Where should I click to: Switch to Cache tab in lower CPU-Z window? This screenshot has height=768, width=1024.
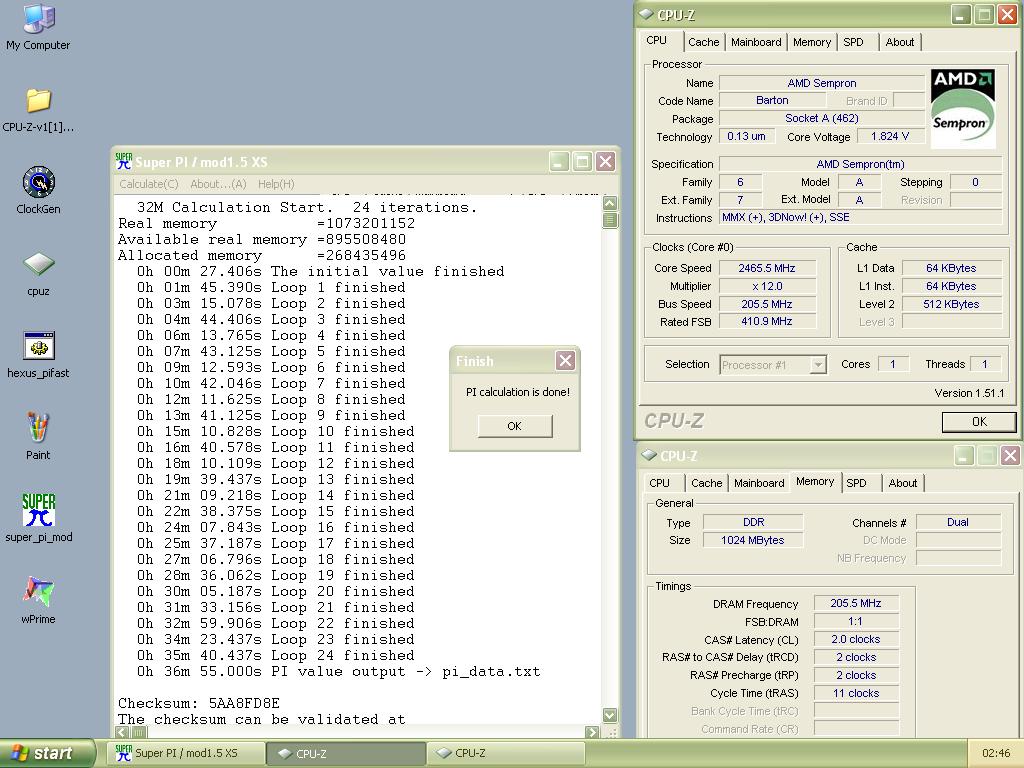click(707, 483)
